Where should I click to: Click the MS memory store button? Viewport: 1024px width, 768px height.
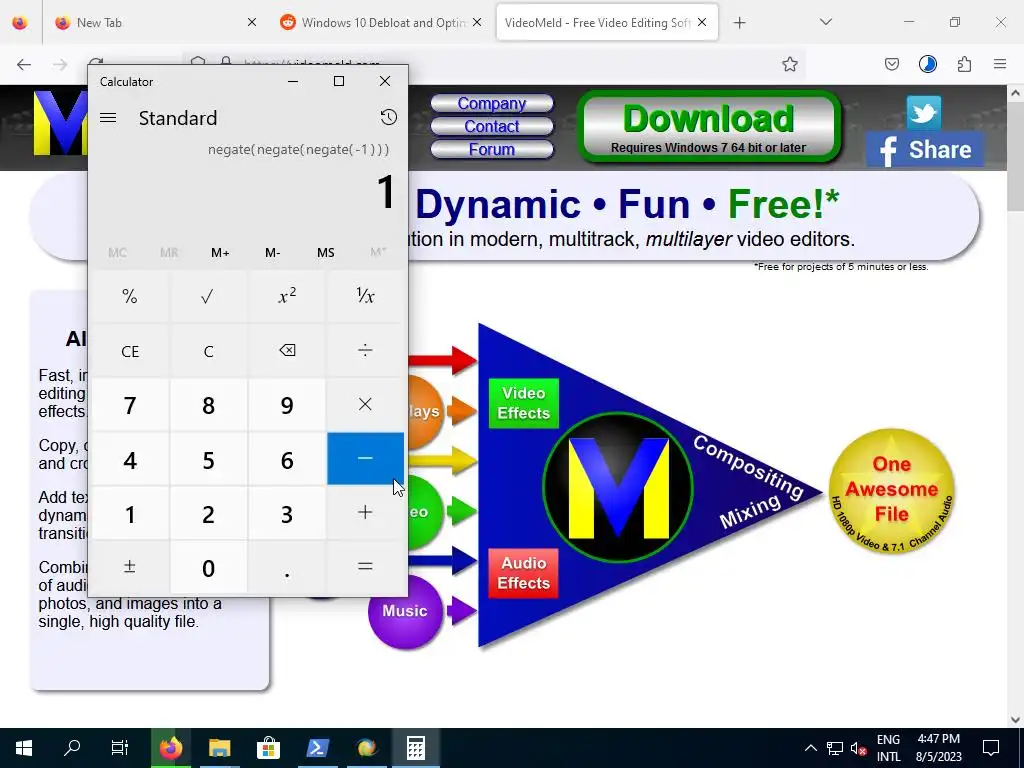tap(325, 253)
